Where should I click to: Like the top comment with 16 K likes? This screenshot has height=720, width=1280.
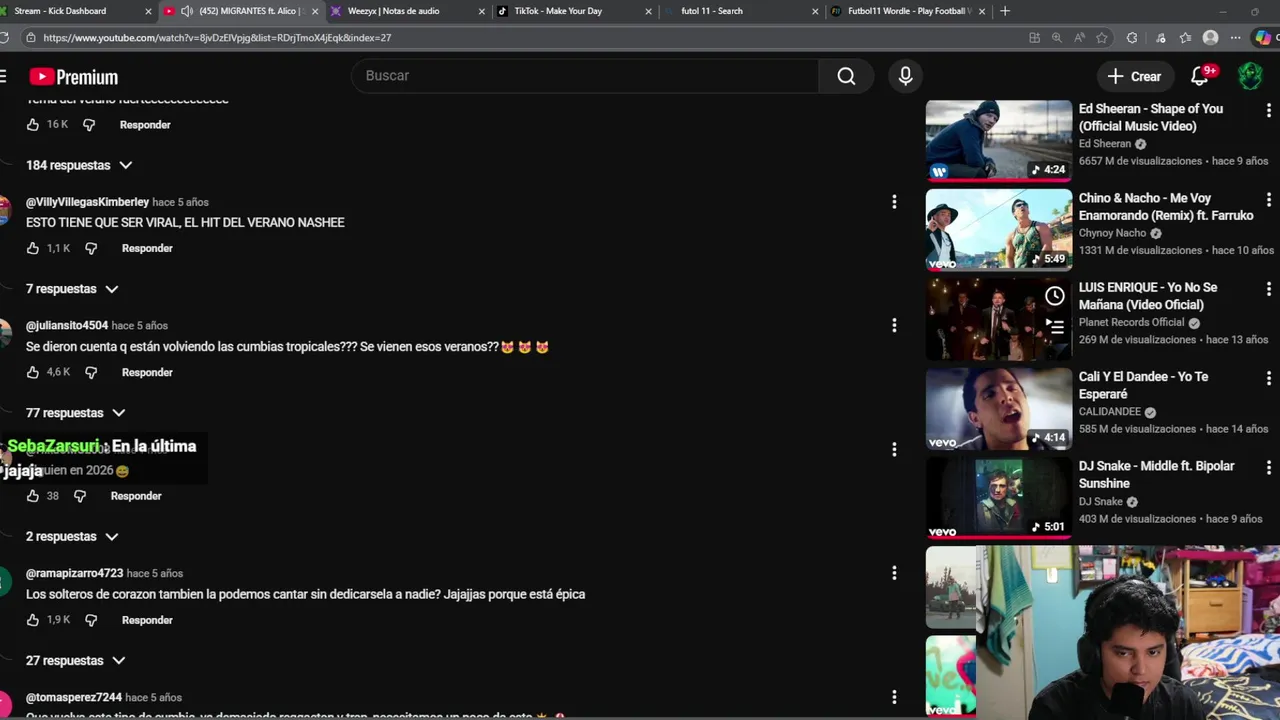pos(33,125)
